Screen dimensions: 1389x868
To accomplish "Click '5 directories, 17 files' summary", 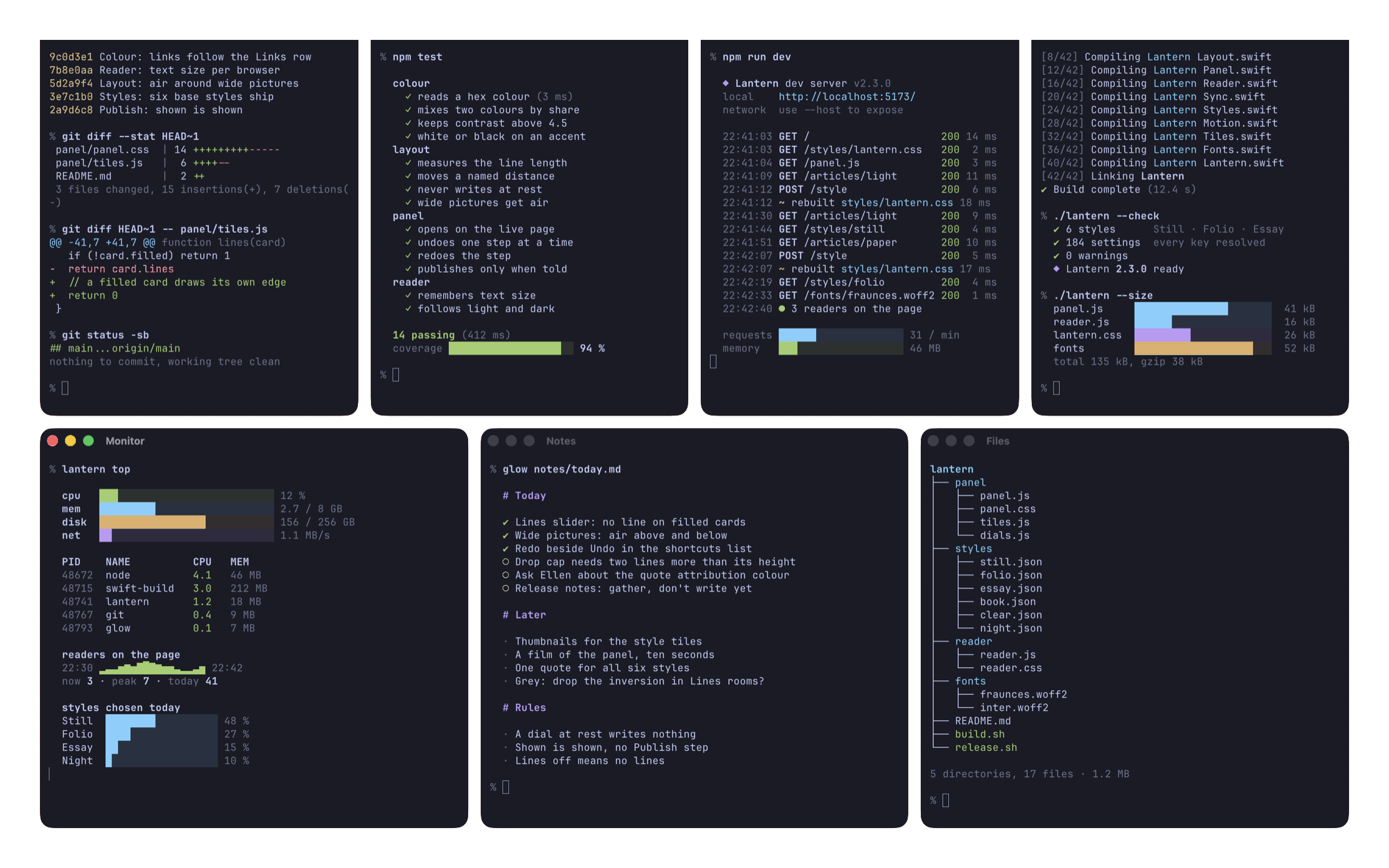I will pyautogui.click(x=1029, y=774).
